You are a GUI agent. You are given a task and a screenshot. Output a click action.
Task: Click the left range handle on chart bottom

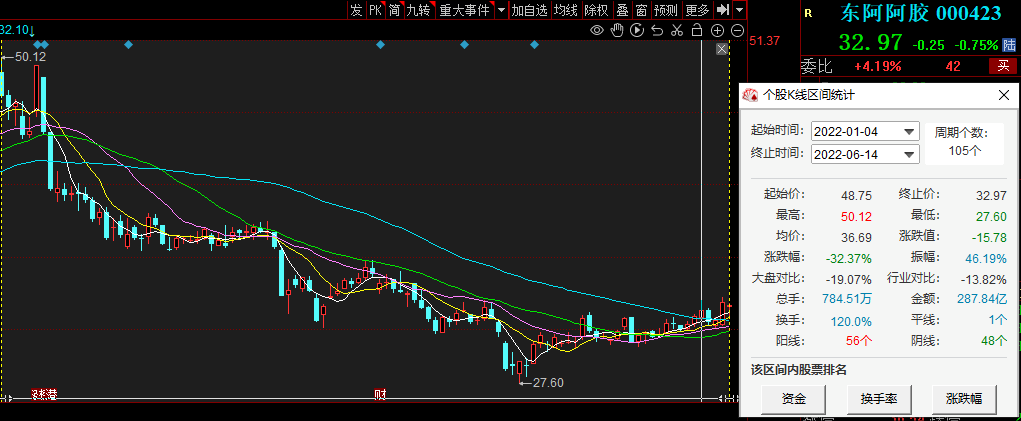tap(7, 398)
